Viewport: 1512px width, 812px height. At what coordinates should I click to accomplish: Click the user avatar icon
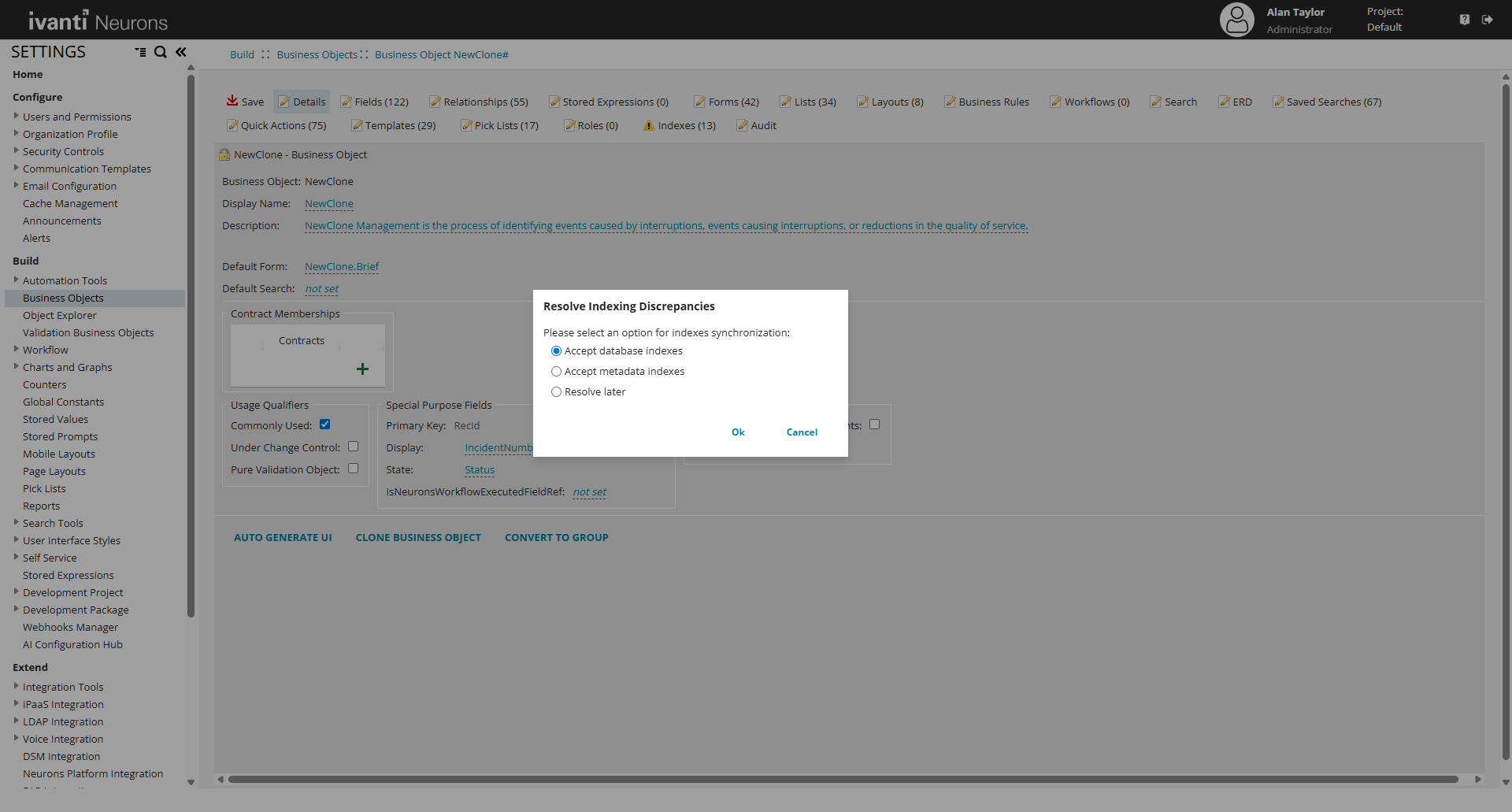coord(1236,20)
